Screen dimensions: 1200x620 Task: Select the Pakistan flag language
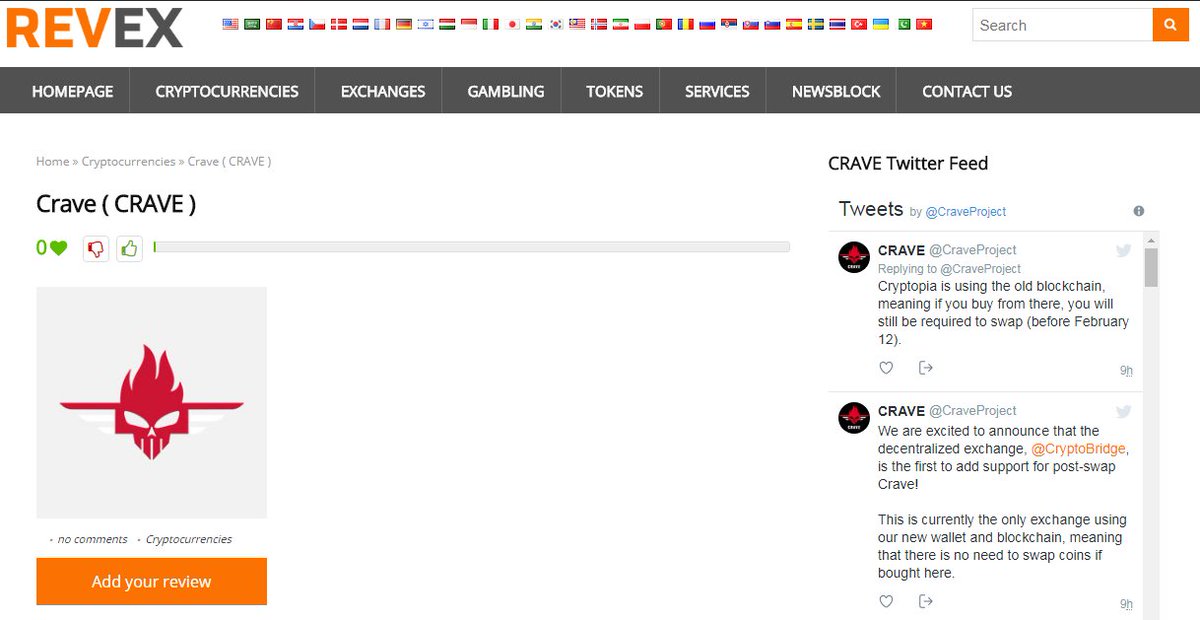[x=904, y=24]
